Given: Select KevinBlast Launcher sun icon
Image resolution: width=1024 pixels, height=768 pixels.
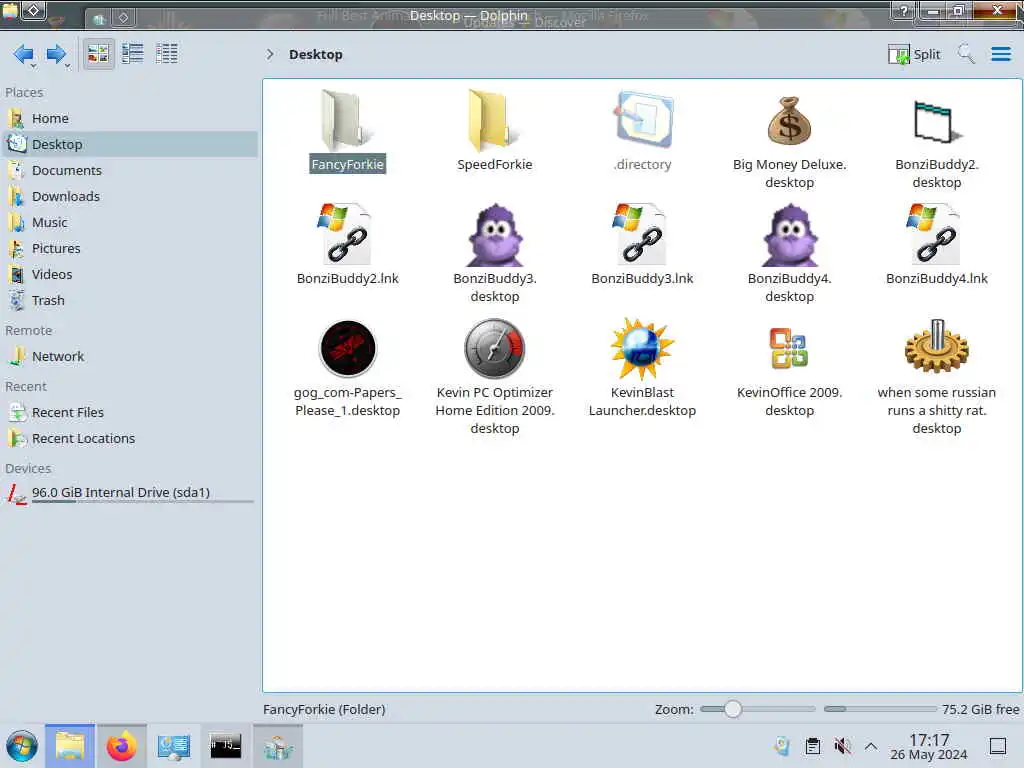Looking at the screenshot, I should point(642,349).
